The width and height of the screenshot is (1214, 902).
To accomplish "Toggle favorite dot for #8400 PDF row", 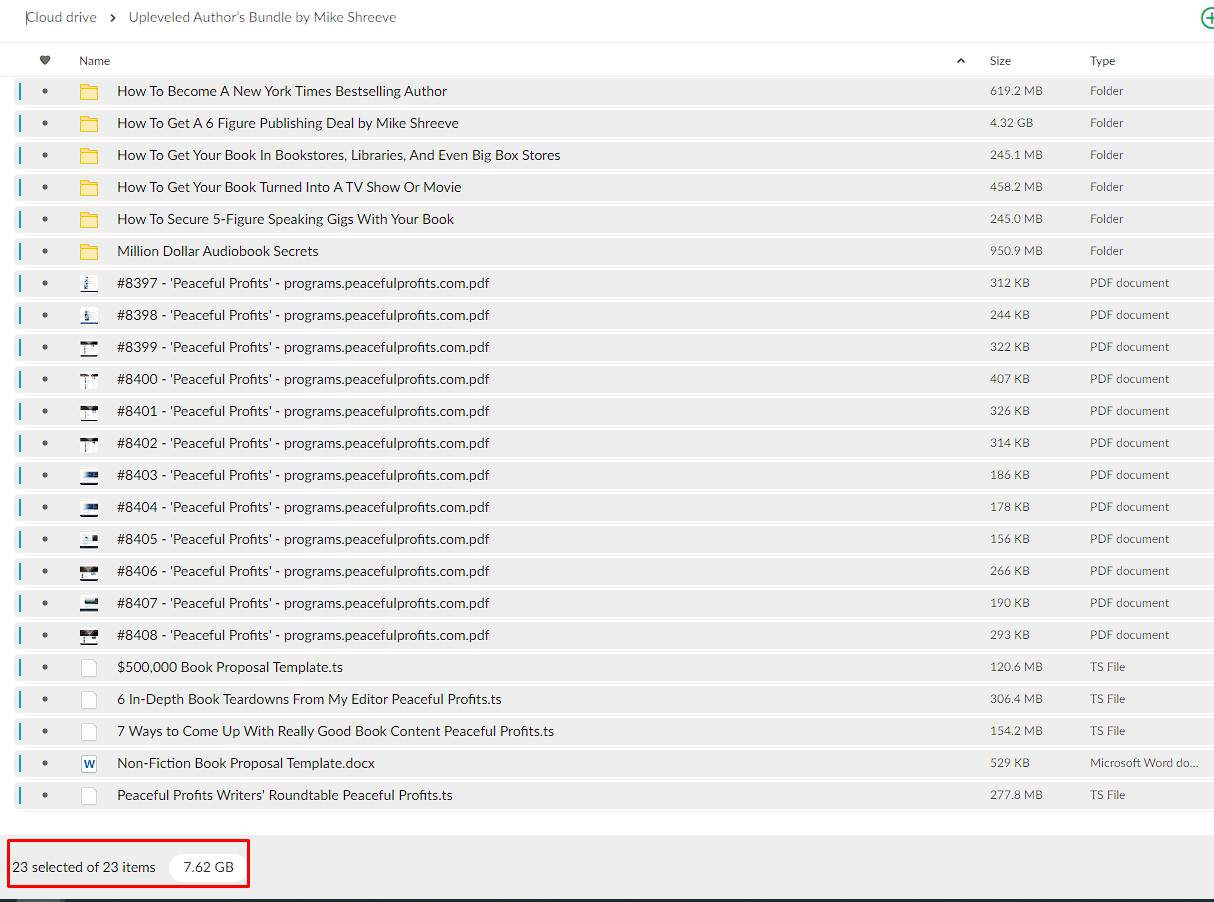I will [45, 379].
